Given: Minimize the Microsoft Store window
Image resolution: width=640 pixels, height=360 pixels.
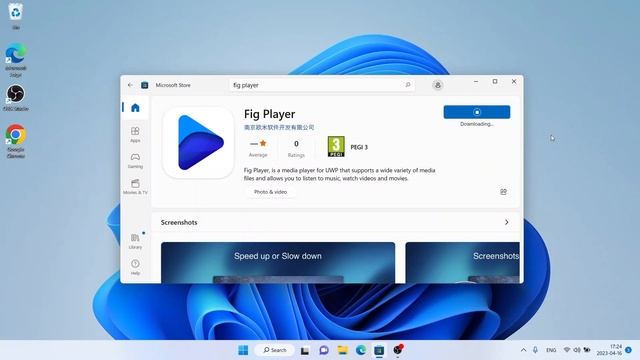Looking at the screenshot, I should click(476, 82).
